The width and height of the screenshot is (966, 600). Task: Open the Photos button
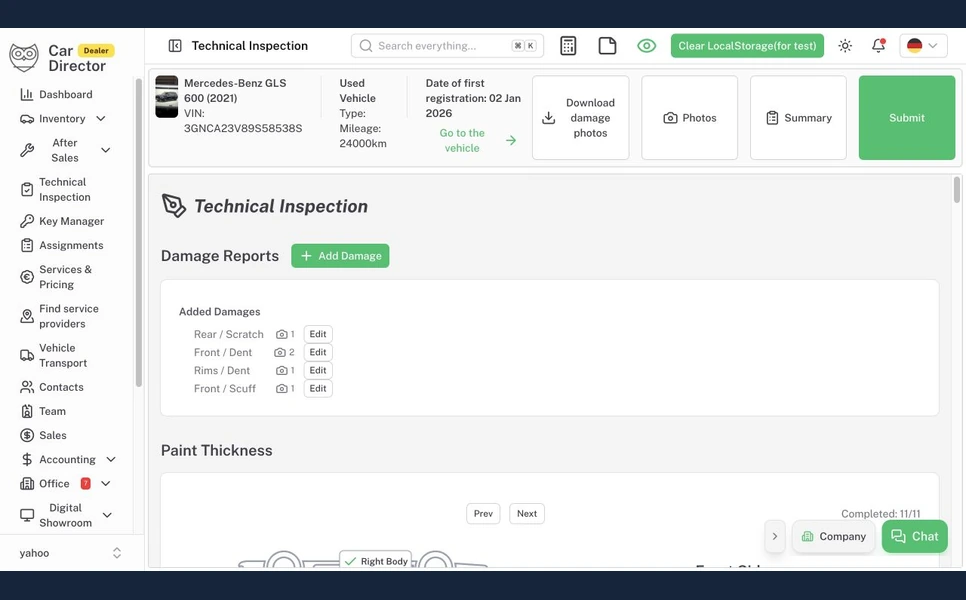point(689,118)
